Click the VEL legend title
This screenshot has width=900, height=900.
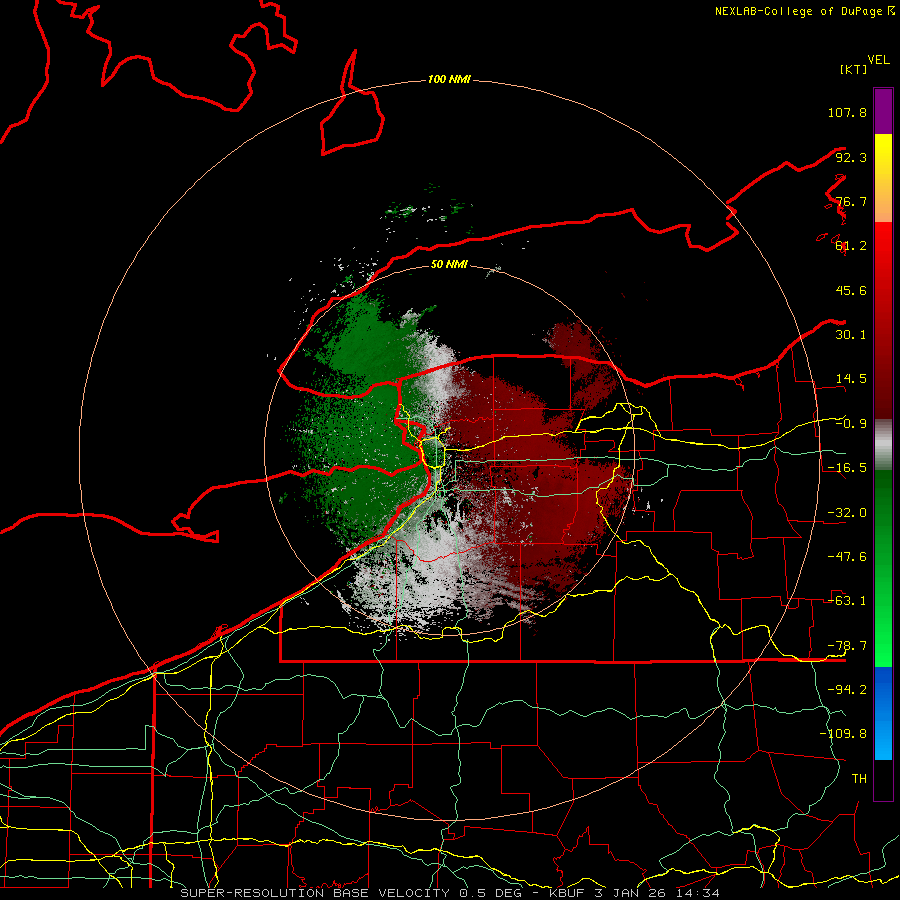(878, 60)
